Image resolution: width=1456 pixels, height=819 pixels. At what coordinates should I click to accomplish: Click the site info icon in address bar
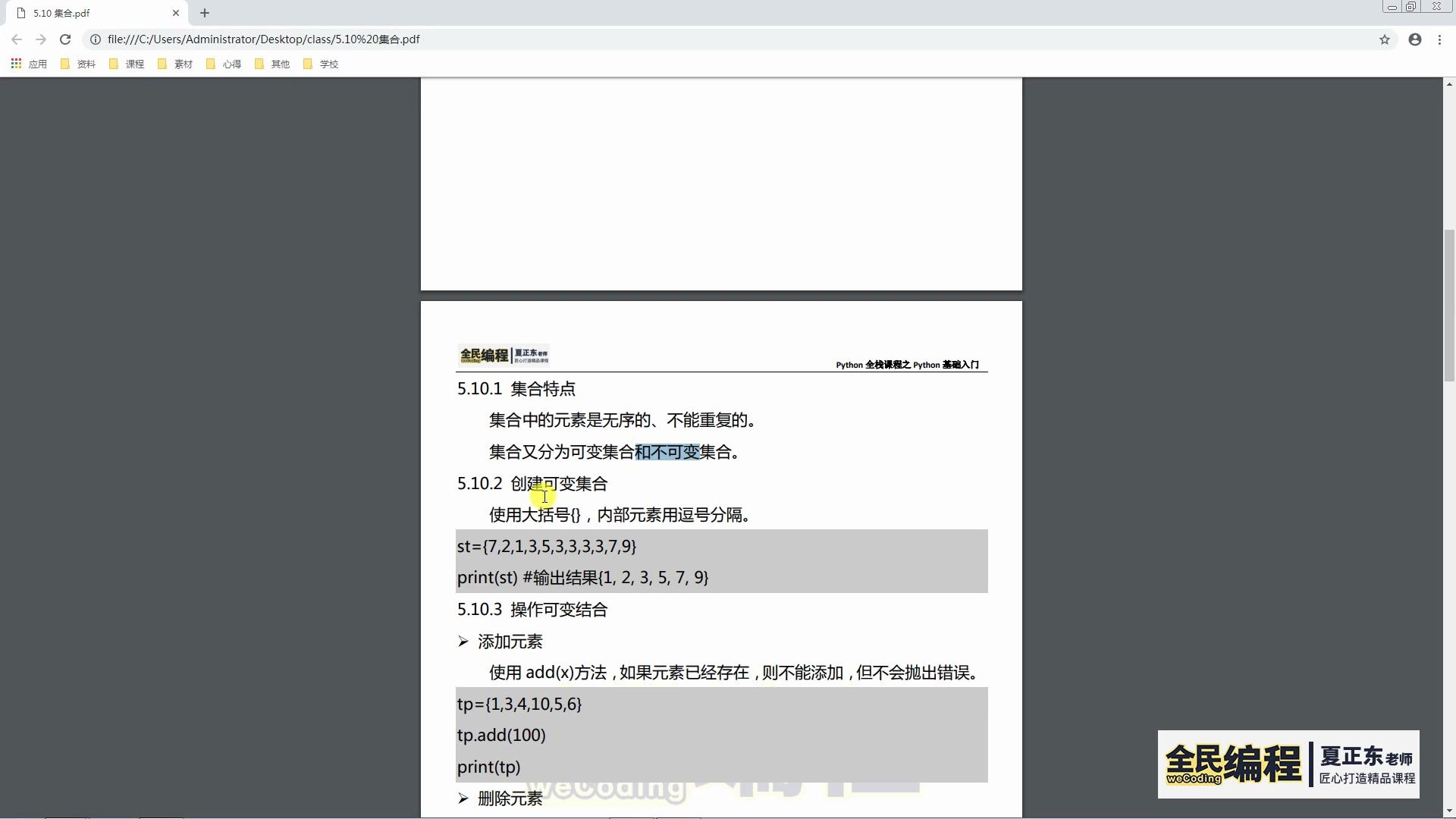[96, 39]
